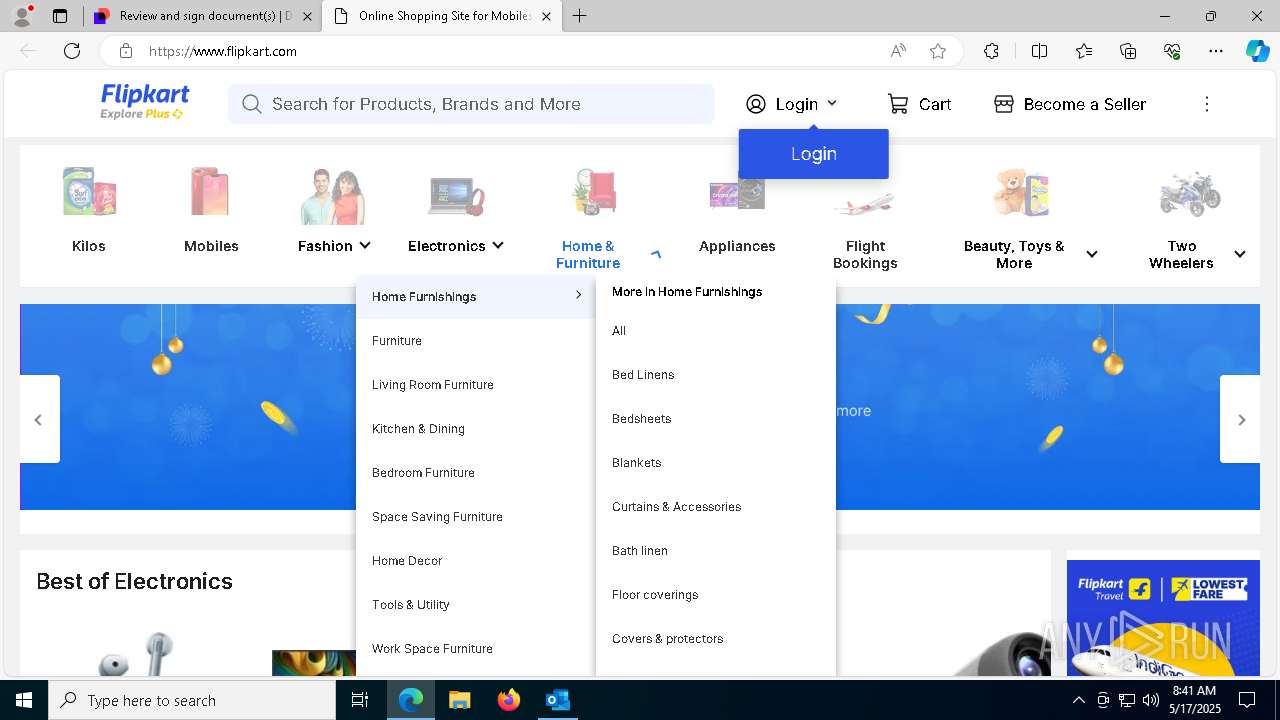Open Edge Collections icon
Image resolution: width=1280 pixels, height=720 pixels.
[1128, 51]
